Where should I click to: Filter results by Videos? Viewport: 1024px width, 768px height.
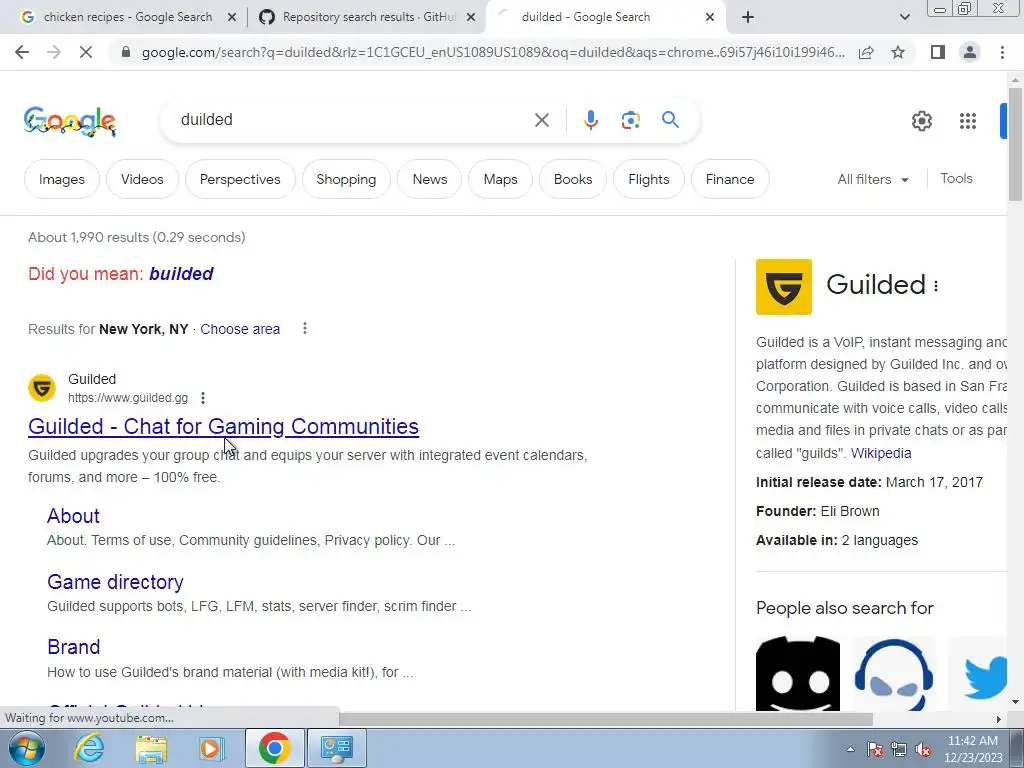point(142,179)
